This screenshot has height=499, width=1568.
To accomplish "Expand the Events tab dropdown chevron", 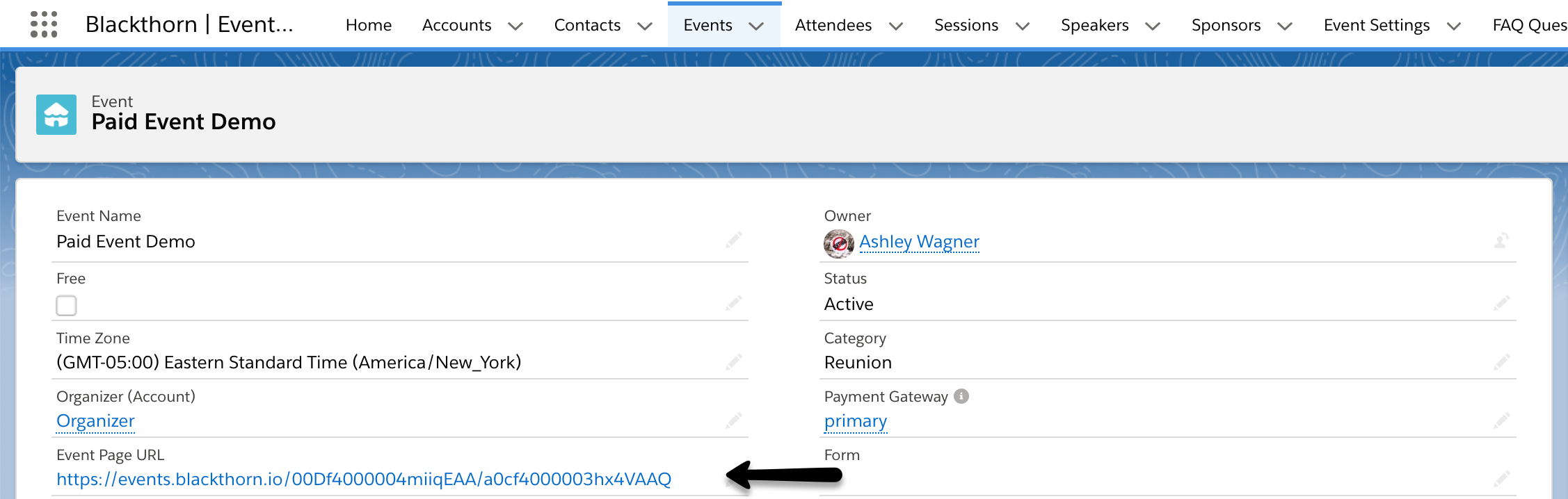I will pyautogui.click(x=756, y=26).
